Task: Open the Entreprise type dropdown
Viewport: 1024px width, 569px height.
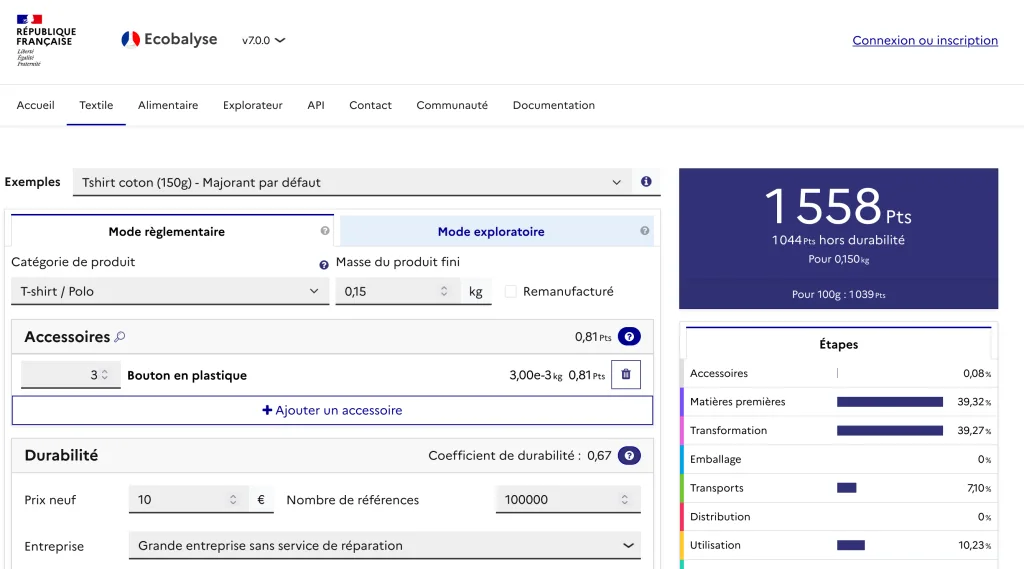Action: 385,546
